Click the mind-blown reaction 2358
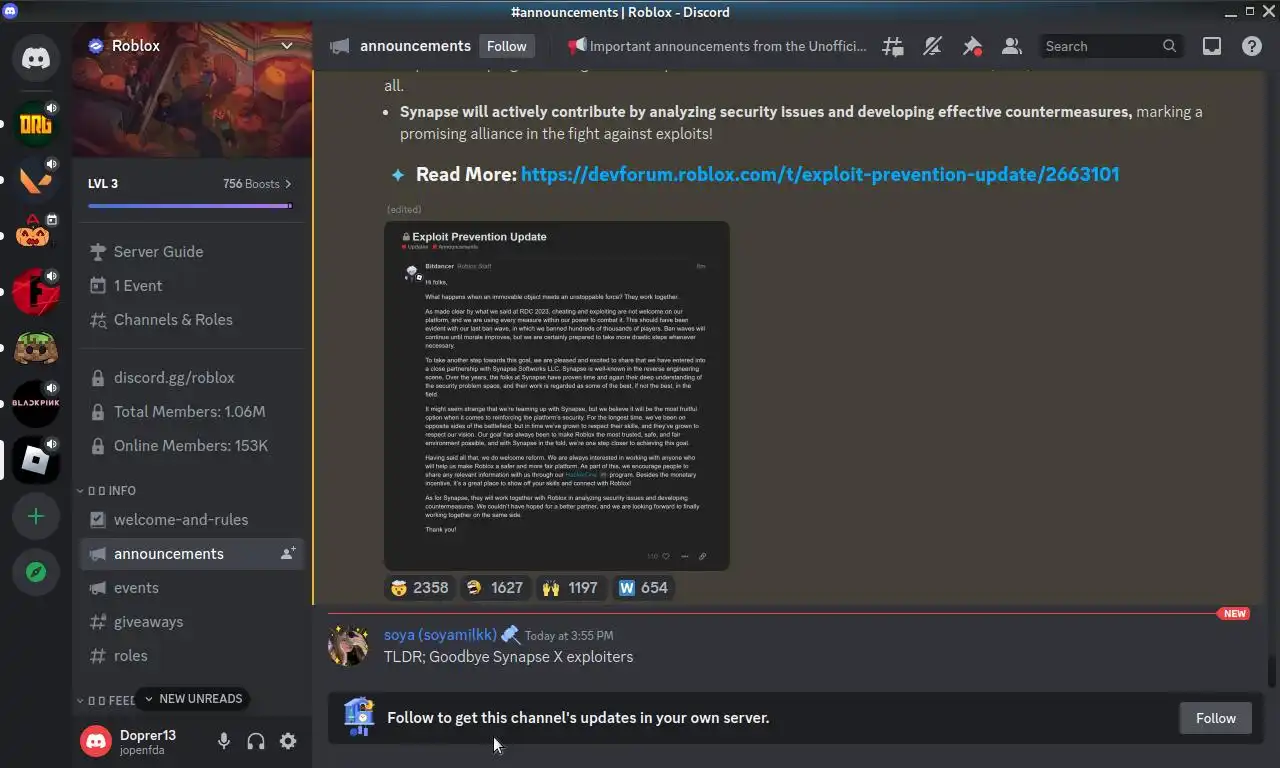The width and height of the screenshot is (1280, 768). pyautogui.click(x=420, y=588)
